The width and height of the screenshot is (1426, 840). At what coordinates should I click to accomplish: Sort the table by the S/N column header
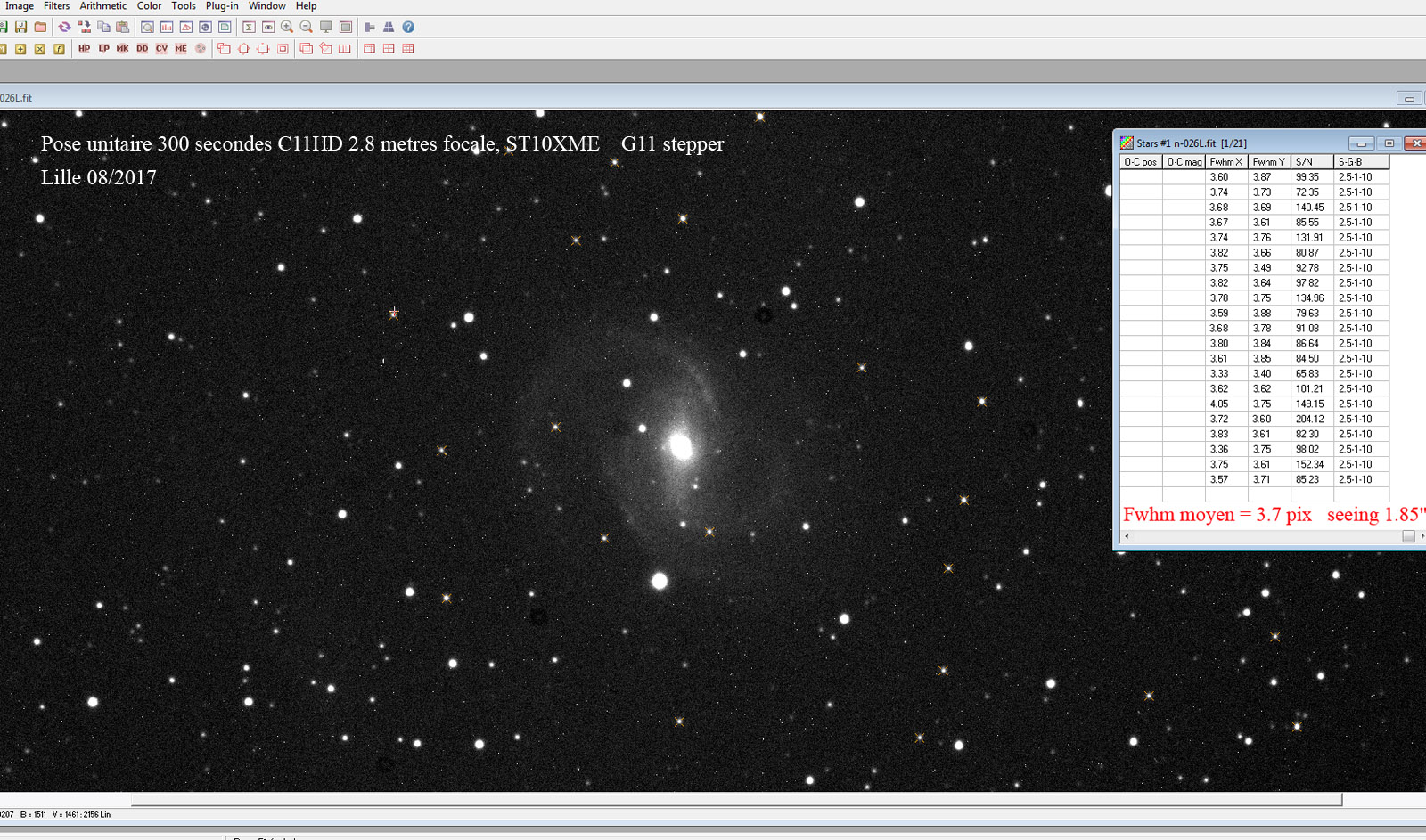click(1304, 161)
